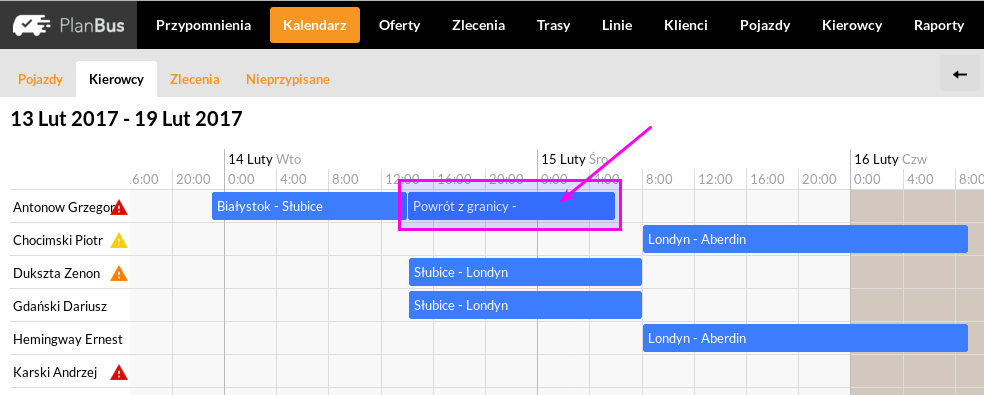
Task: Select the Białystok - Słubice trip block
Action: tap(310, 206)
